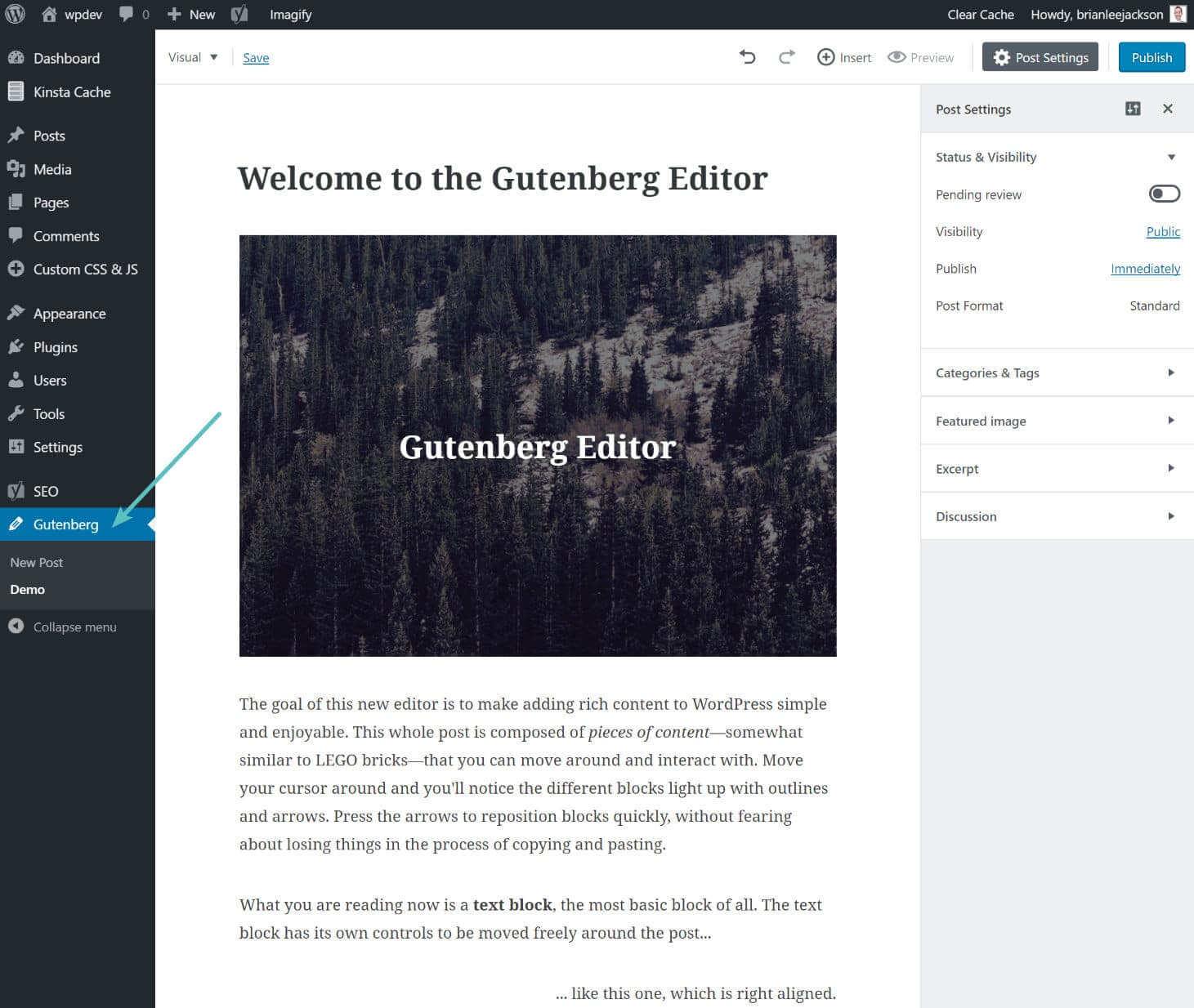Click the Kinsta Cache icon in the sidebar

click(16, 91)
